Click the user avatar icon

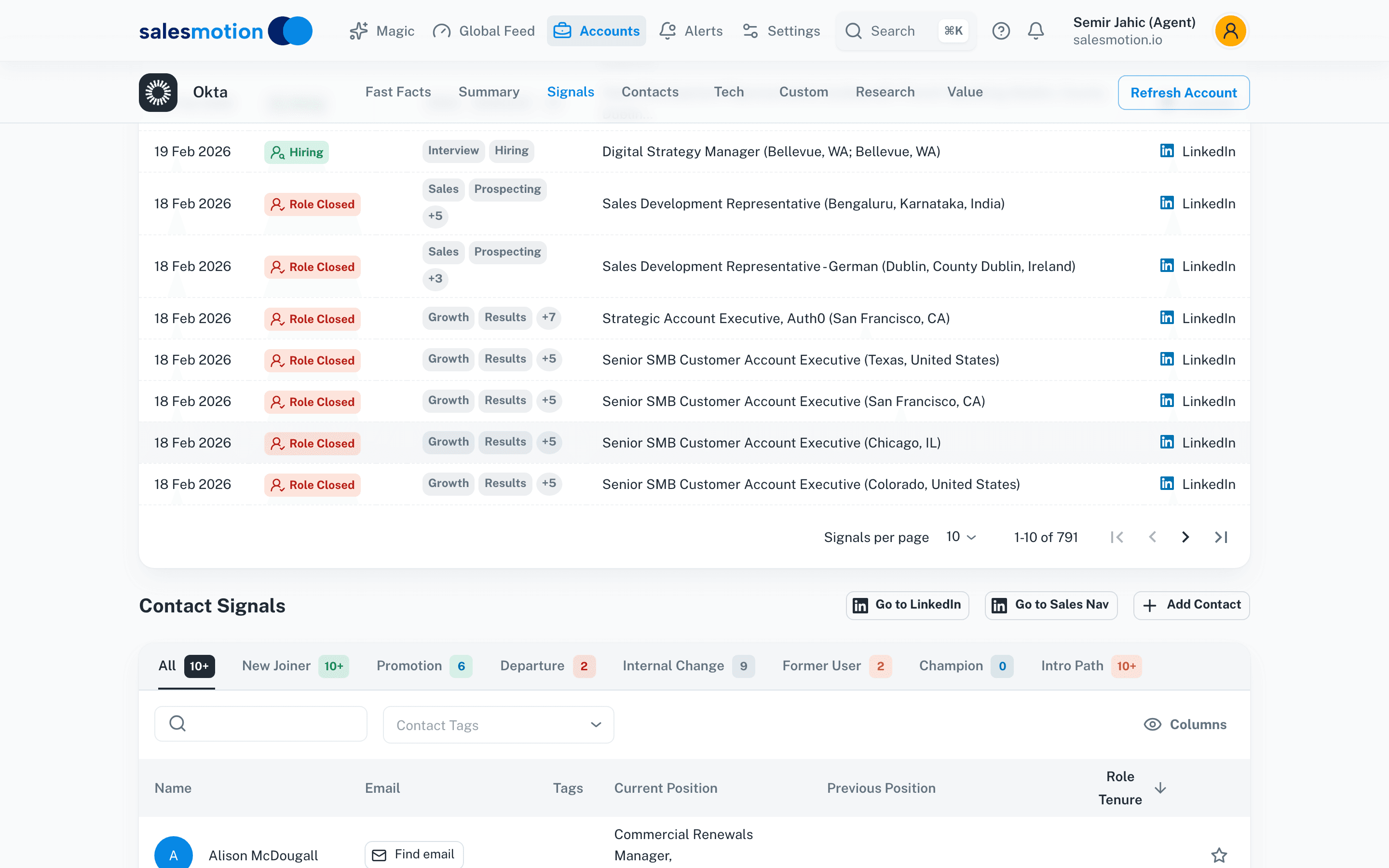point(1230,31)
